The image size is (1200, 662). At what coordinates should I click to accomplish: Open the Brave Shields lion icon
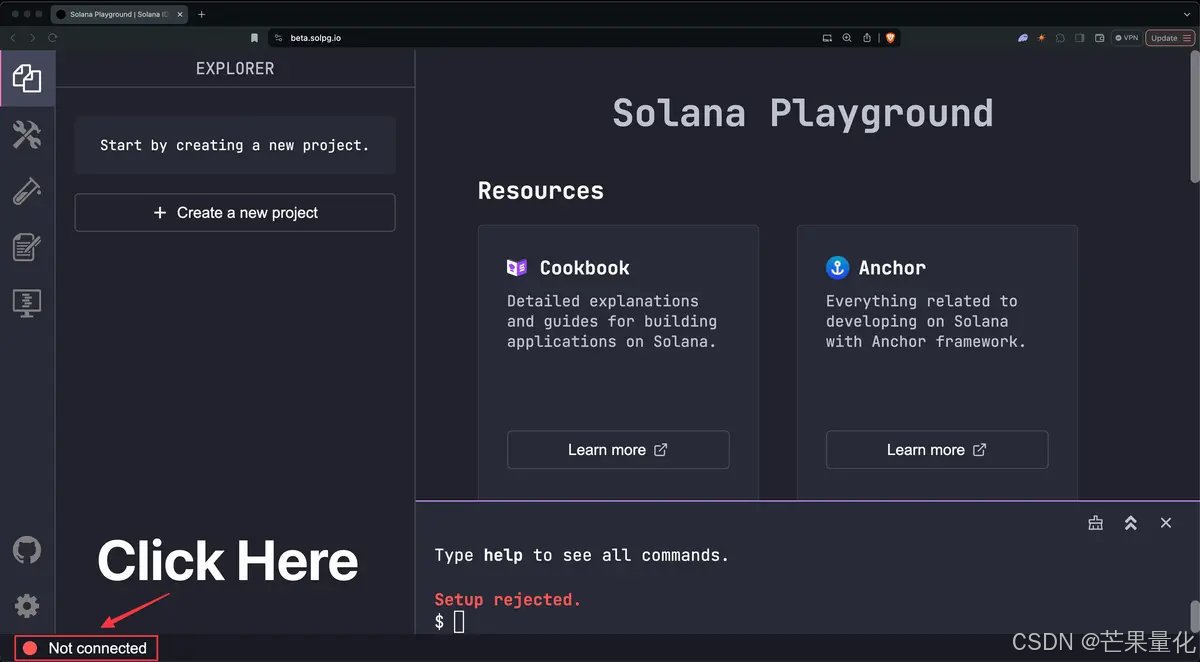coord(890,38)
